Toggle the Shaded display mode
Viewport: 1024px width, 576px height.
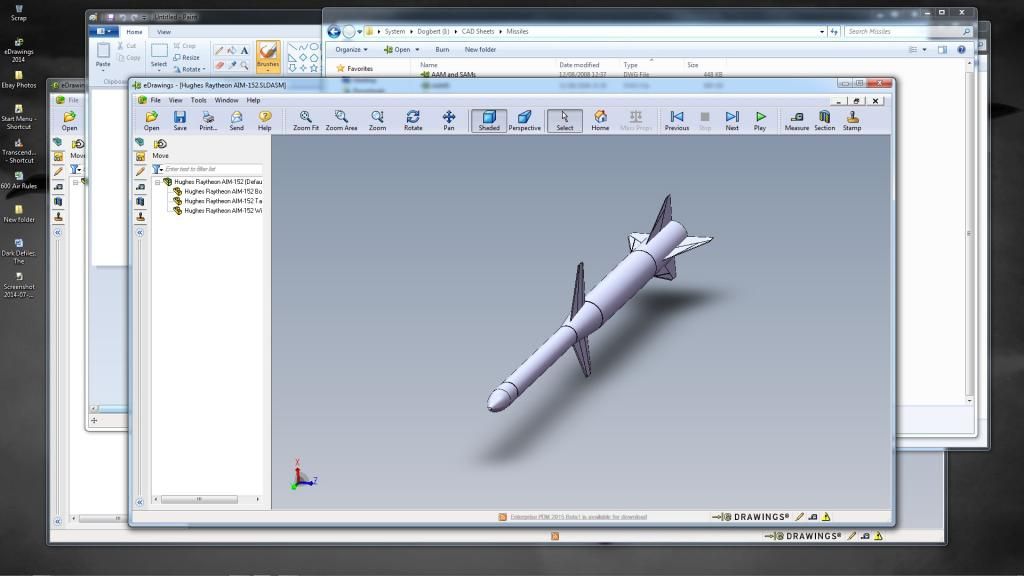488,121
